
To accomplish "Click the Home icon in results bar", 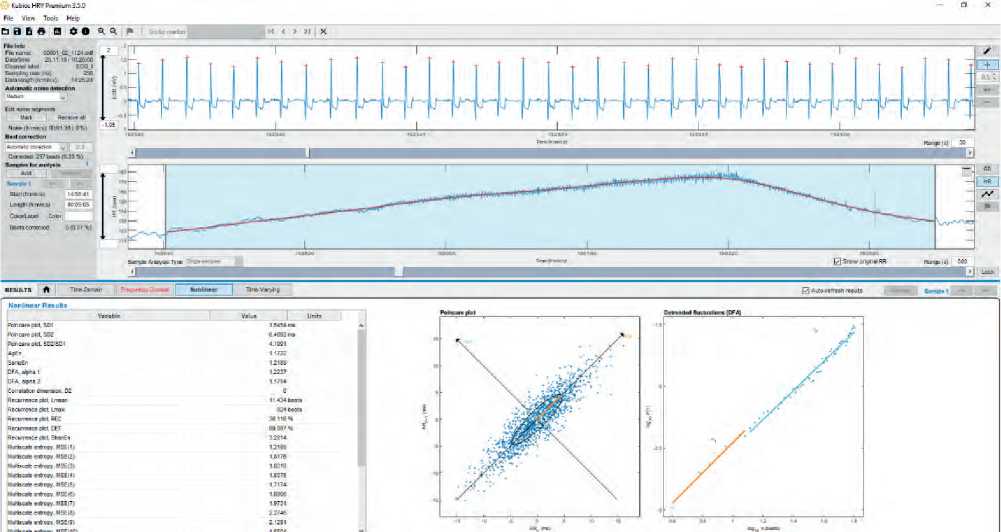I will tap(47, 290).
